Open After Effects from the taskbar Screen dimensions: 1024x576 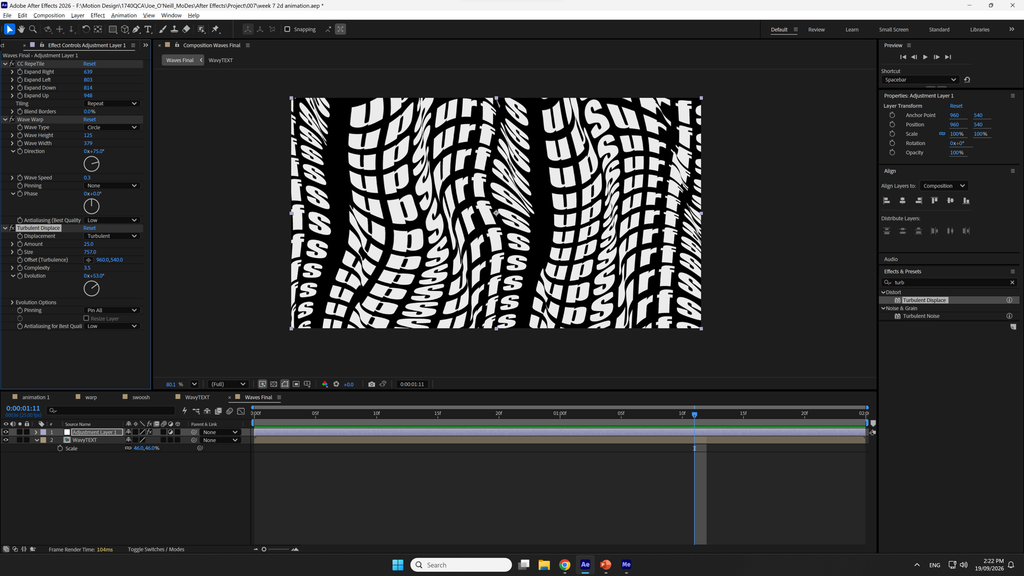pyautogui.click(x=585, y=565)
